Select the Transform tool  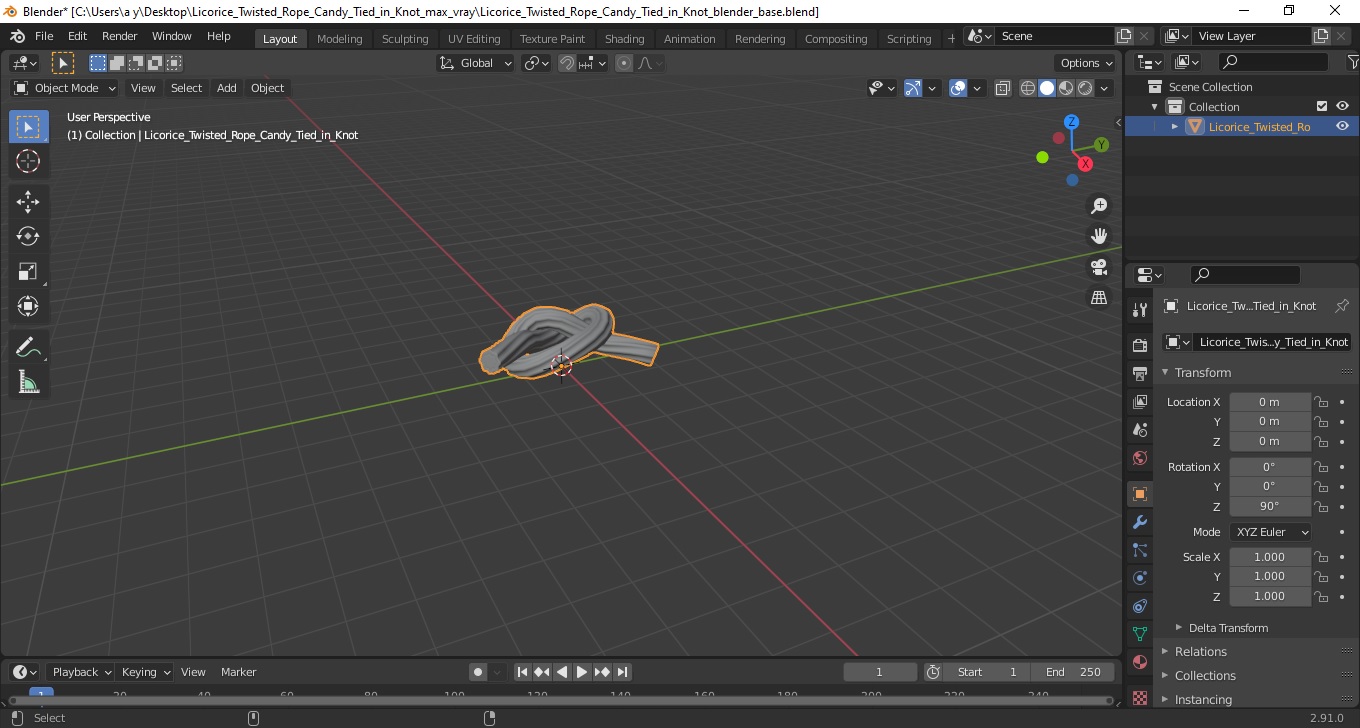[x=28, y=306]
